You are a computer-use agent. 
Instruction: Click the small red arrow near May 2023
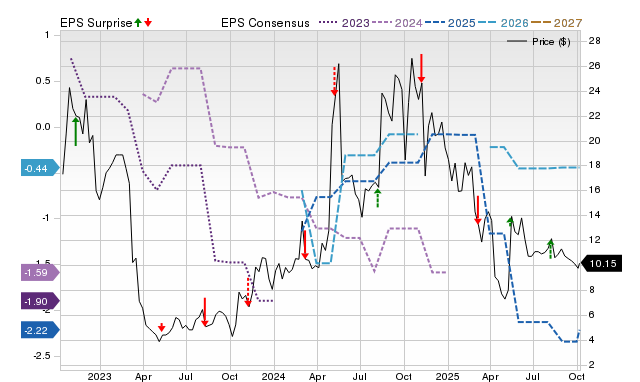161,327
